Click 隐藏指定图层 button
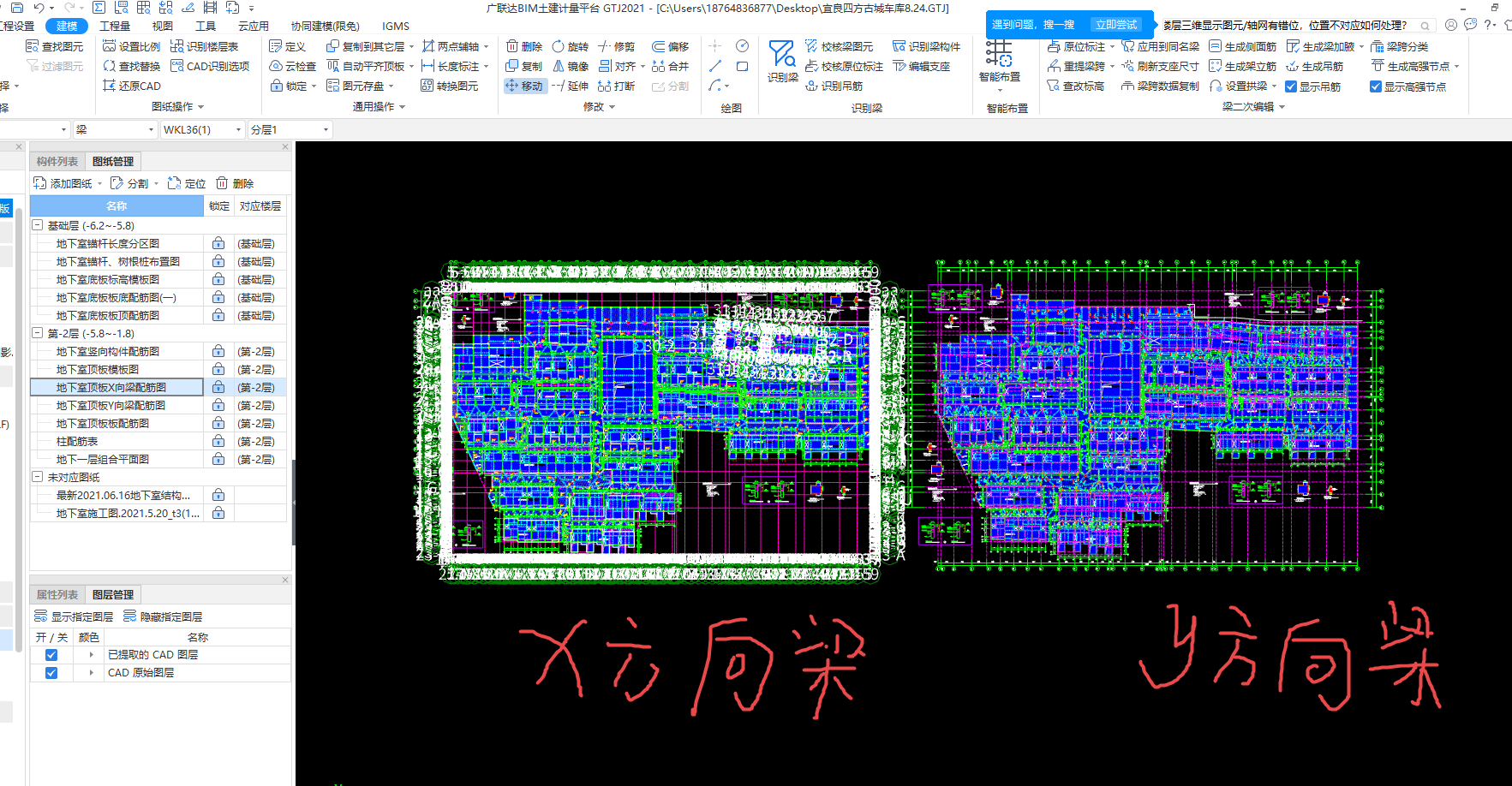The height and width of the screenshot is (786, 1512). pyautogui.click(x=163, y=616)
